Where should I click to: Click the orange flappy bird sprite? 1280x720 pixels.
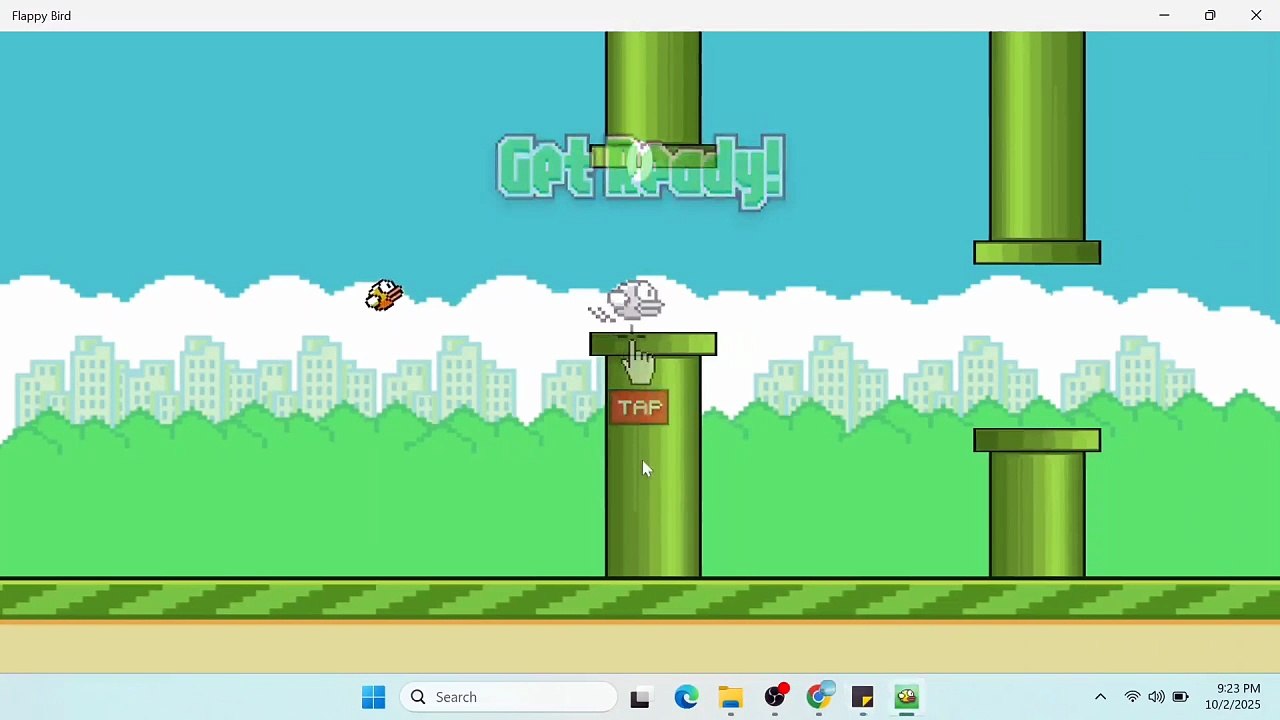tap(384, 295)
